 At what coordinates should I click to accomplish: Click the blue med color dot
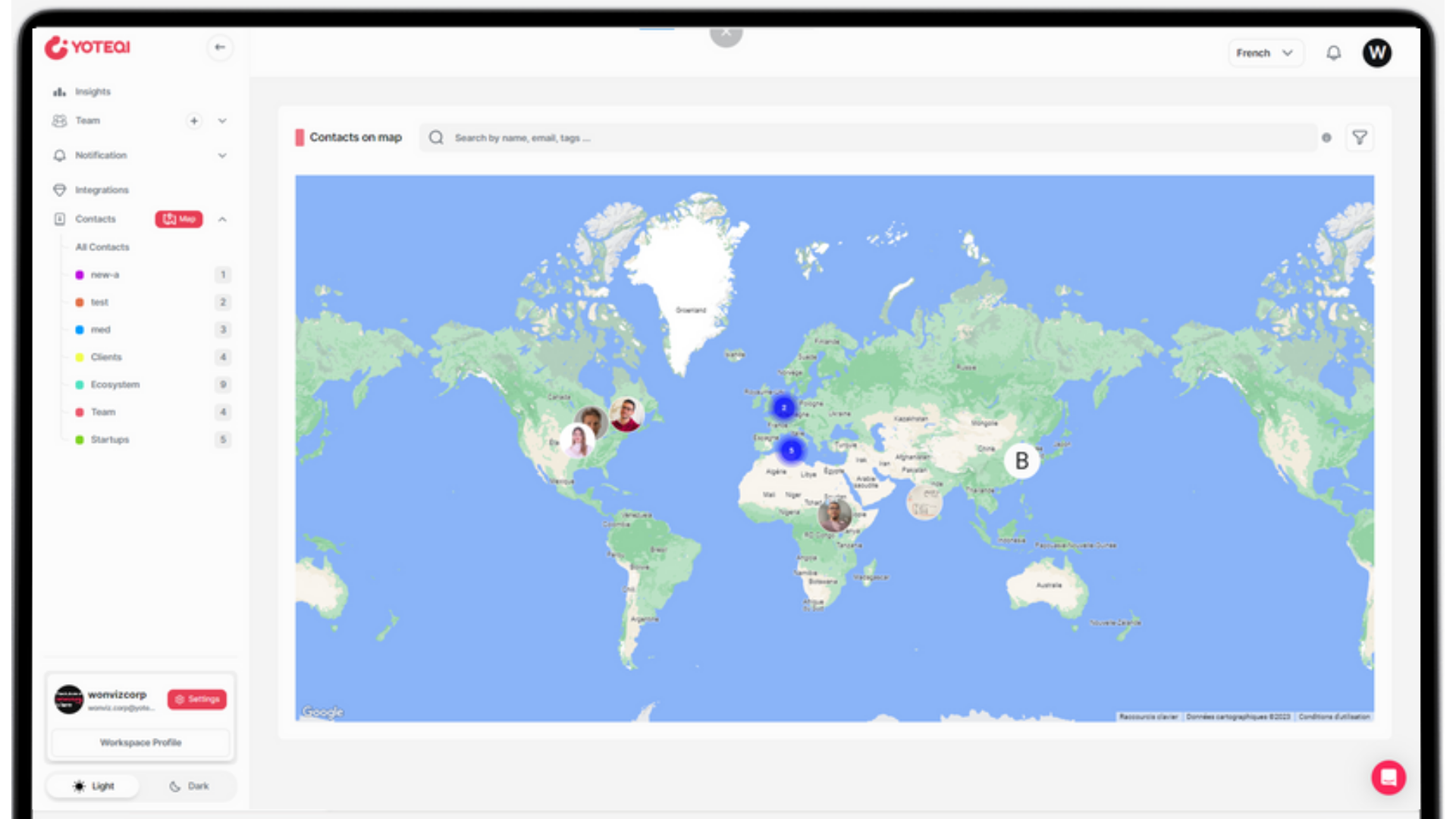coord(80,330)
